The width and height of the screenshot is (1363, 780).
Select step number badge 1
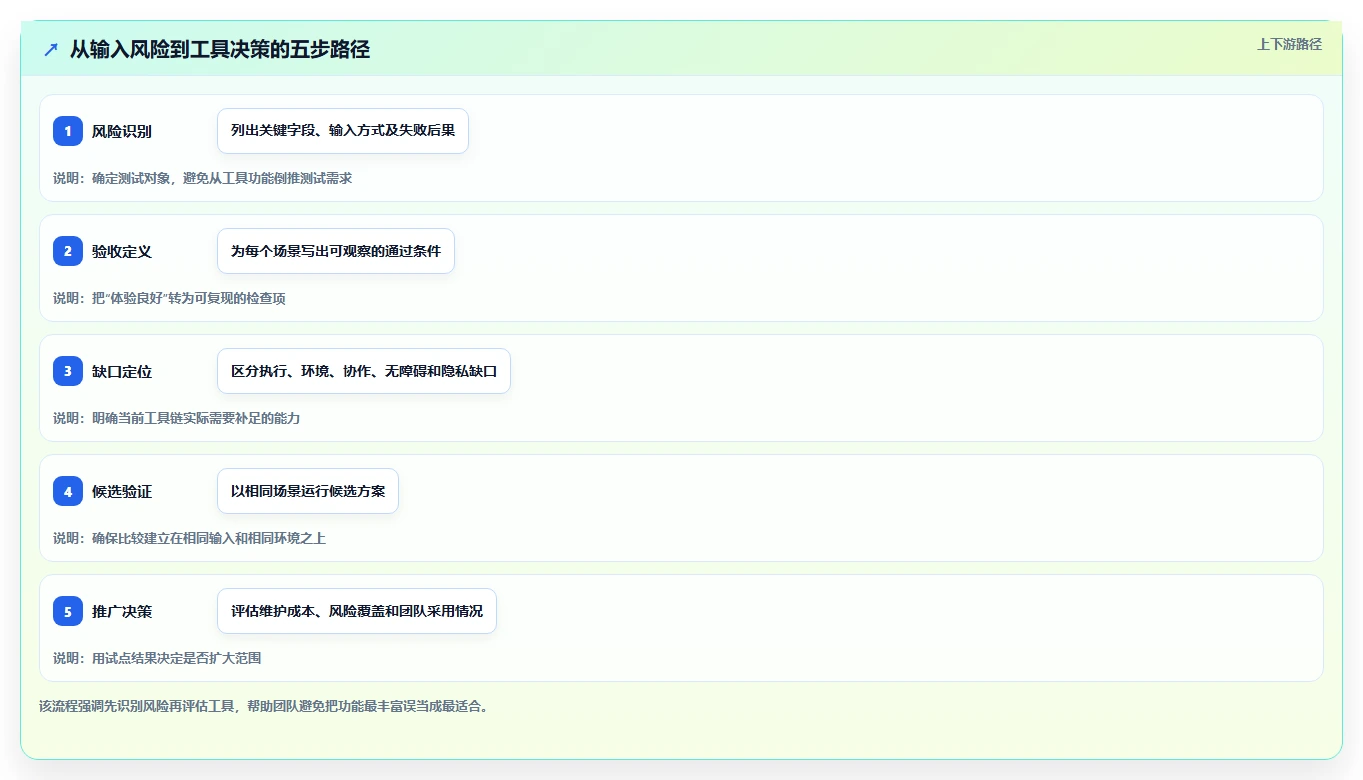click(x=68, y=131)
